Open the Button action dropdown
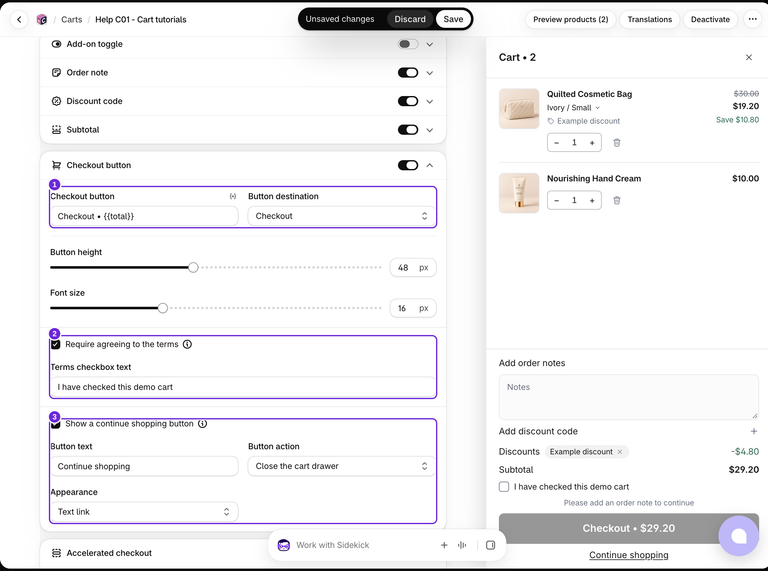768x571 pixels. (341, 466)
